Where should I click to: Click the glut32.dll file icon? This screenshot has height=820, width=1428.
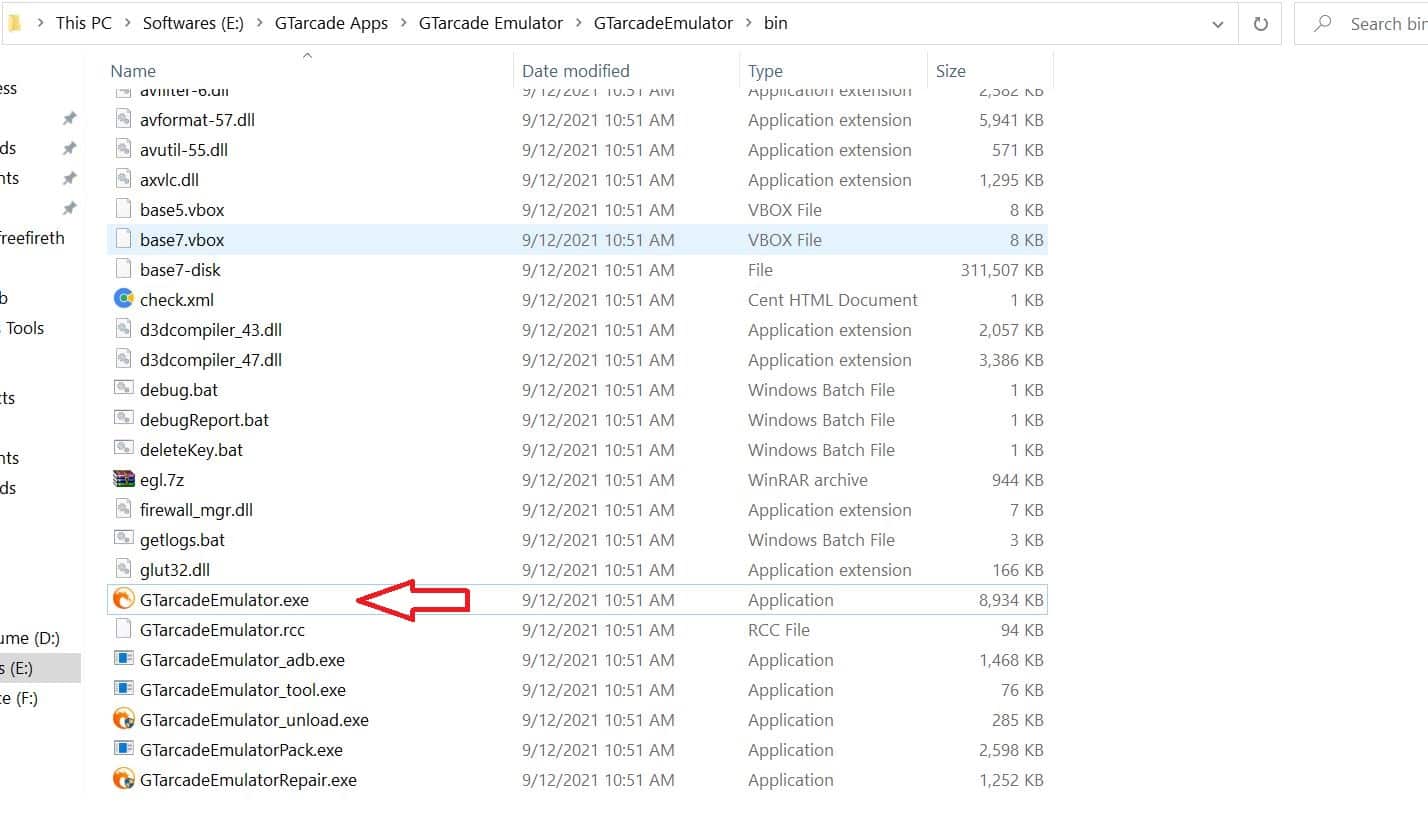[124, 570]
